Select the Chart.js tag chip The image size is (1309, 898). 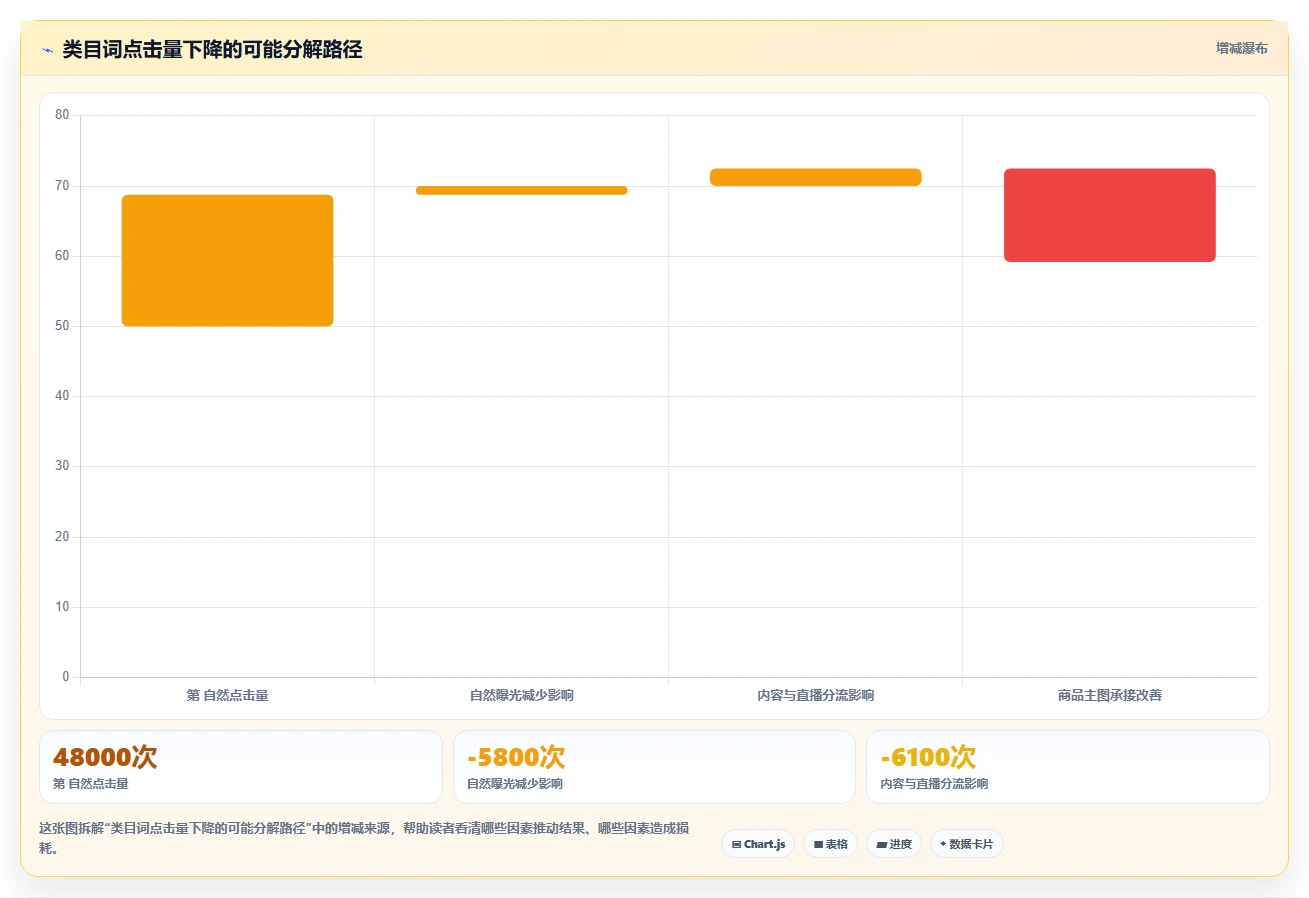pos(758,844)
